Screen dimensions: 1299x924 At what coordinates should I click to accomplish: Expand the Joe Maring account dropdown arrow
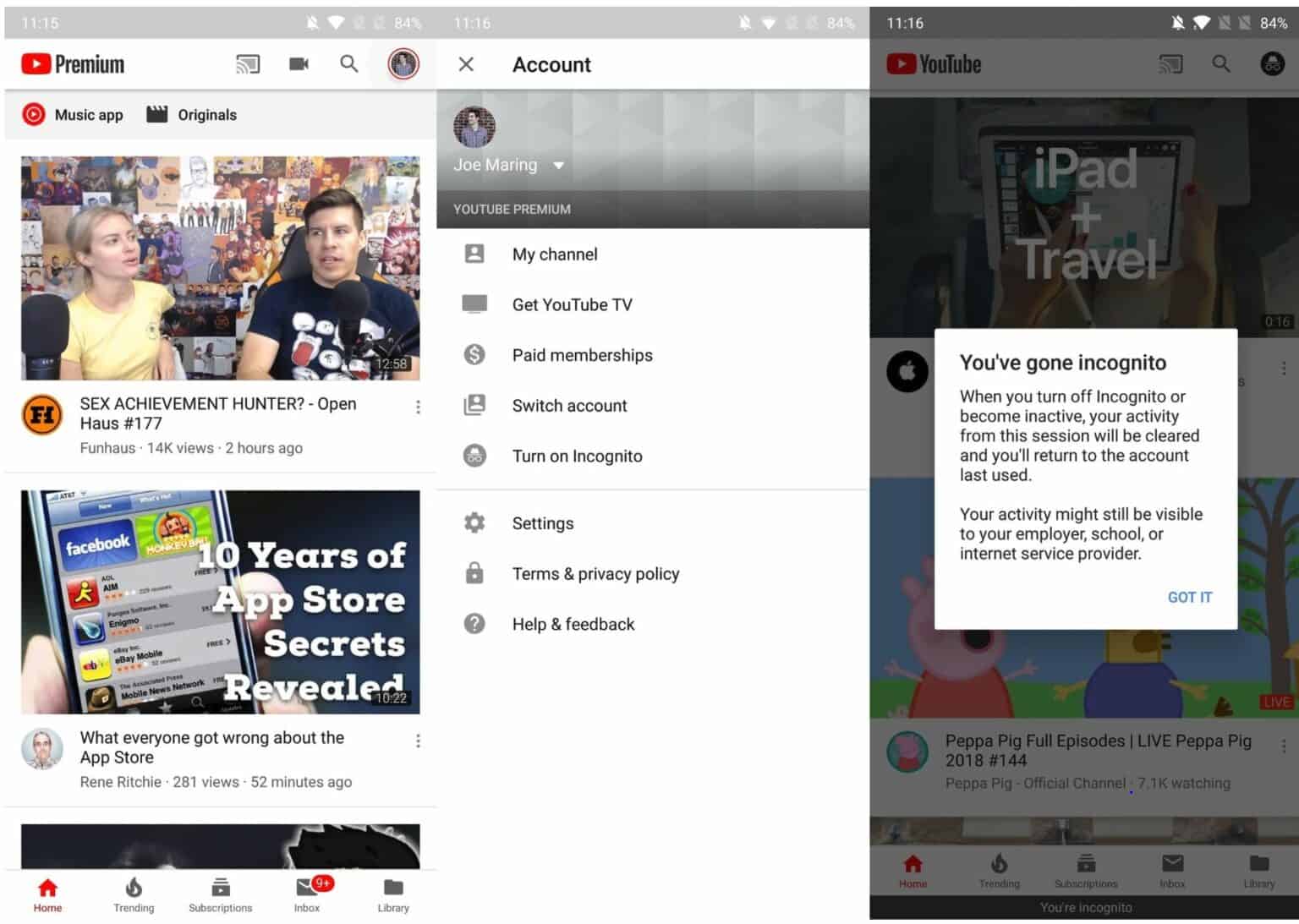(558, 166)
